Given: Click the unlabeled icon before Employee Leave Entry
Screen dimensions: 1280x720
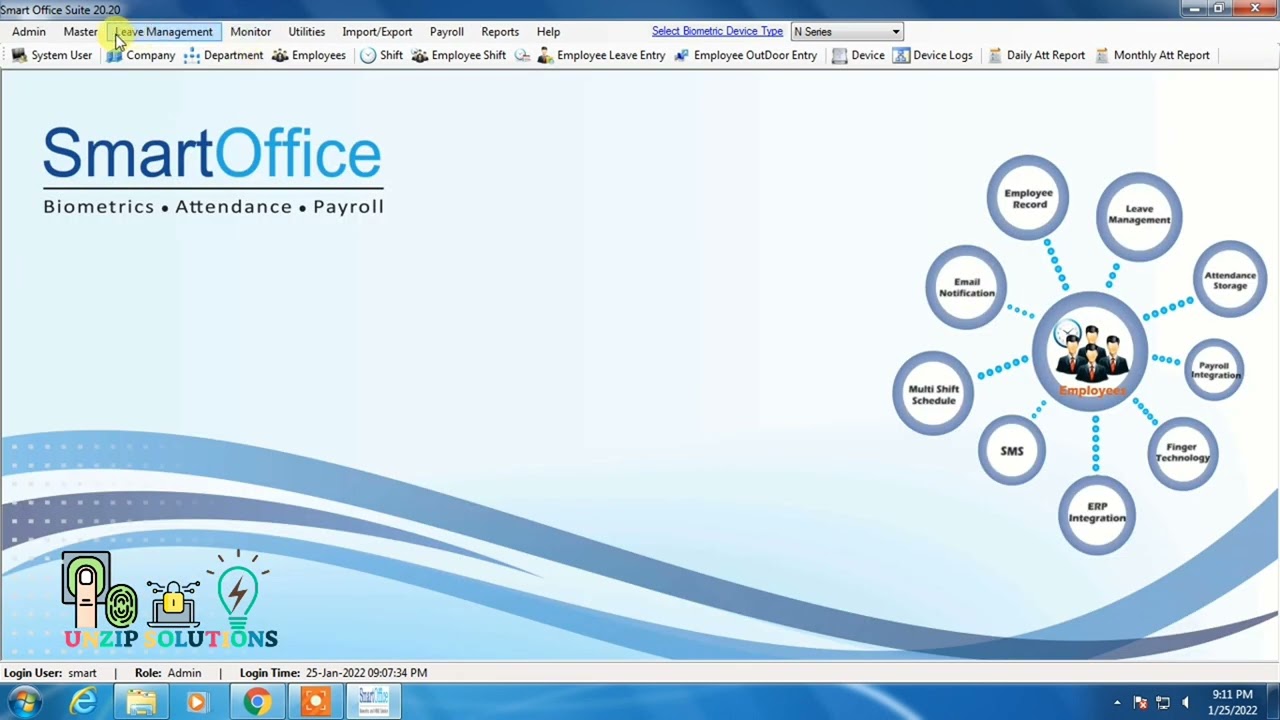Looking at the screenshot, I should [522, 55].
